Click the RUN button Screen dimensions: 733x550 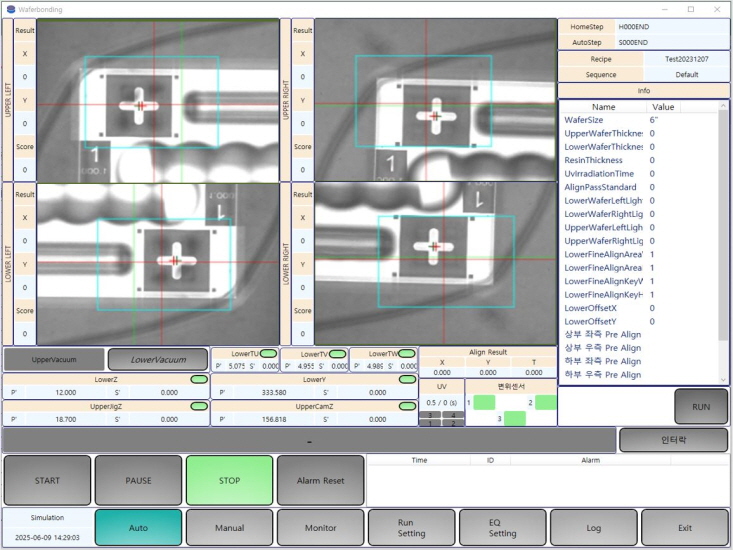tap(701, 407)
